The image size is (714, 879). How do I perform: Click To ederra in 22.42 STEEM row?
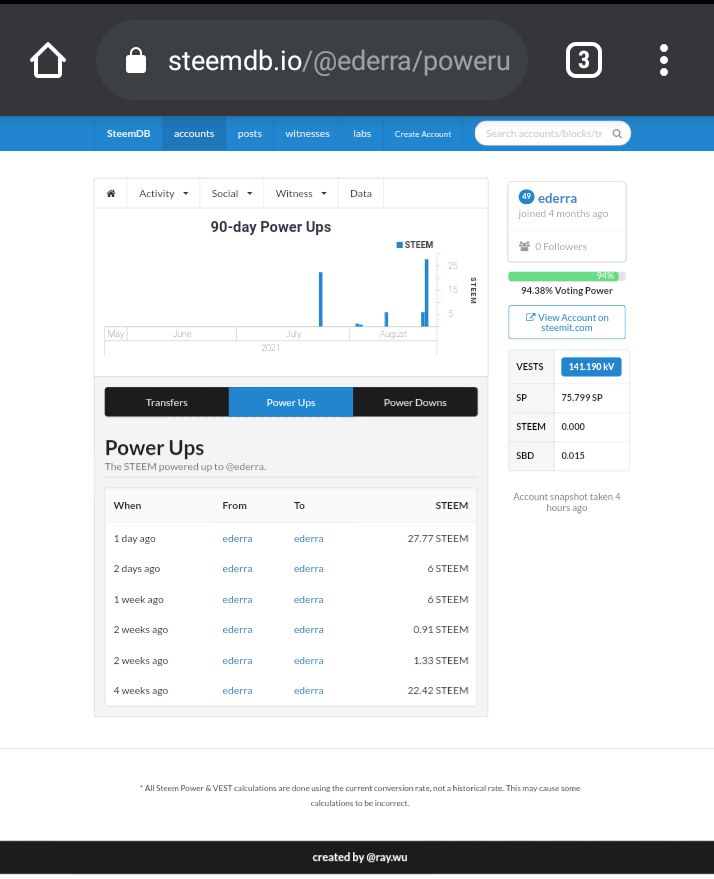[x=309, y=691]
